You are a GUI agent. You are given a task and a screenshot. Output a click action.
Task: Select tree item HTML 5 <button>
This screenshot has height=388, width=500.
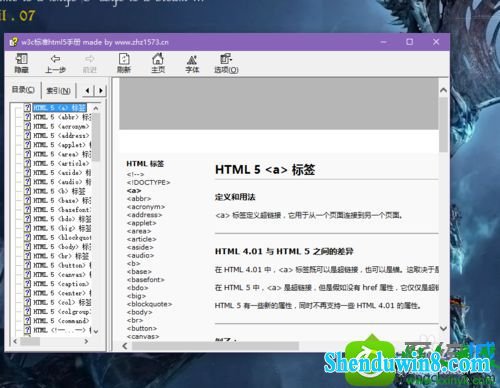[x=62, y=265]
